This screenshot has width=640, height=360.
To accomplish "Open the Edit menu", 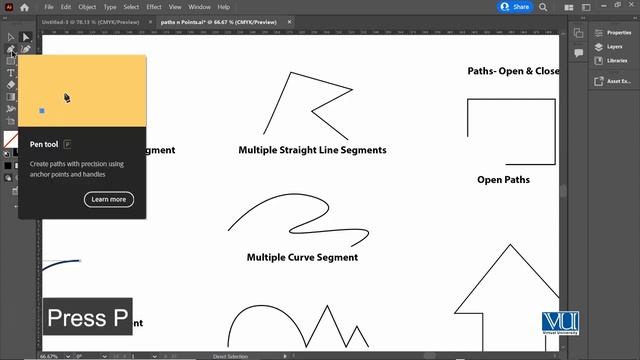I will (x=66, y=7).
